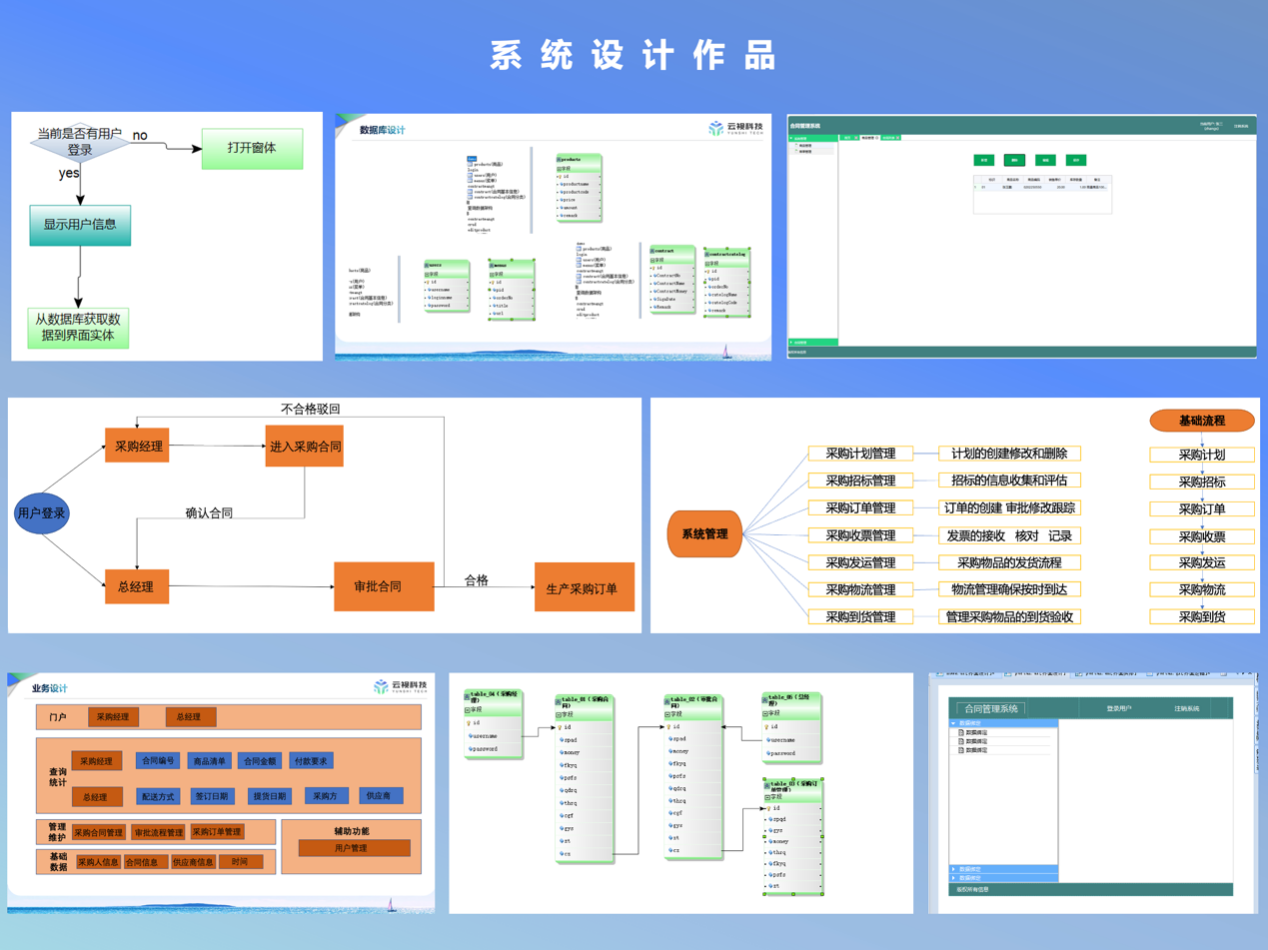Collapse the 字段 section in table_01
The width and height of the screenshot is (1268, 950).
(x=559, y=714)
